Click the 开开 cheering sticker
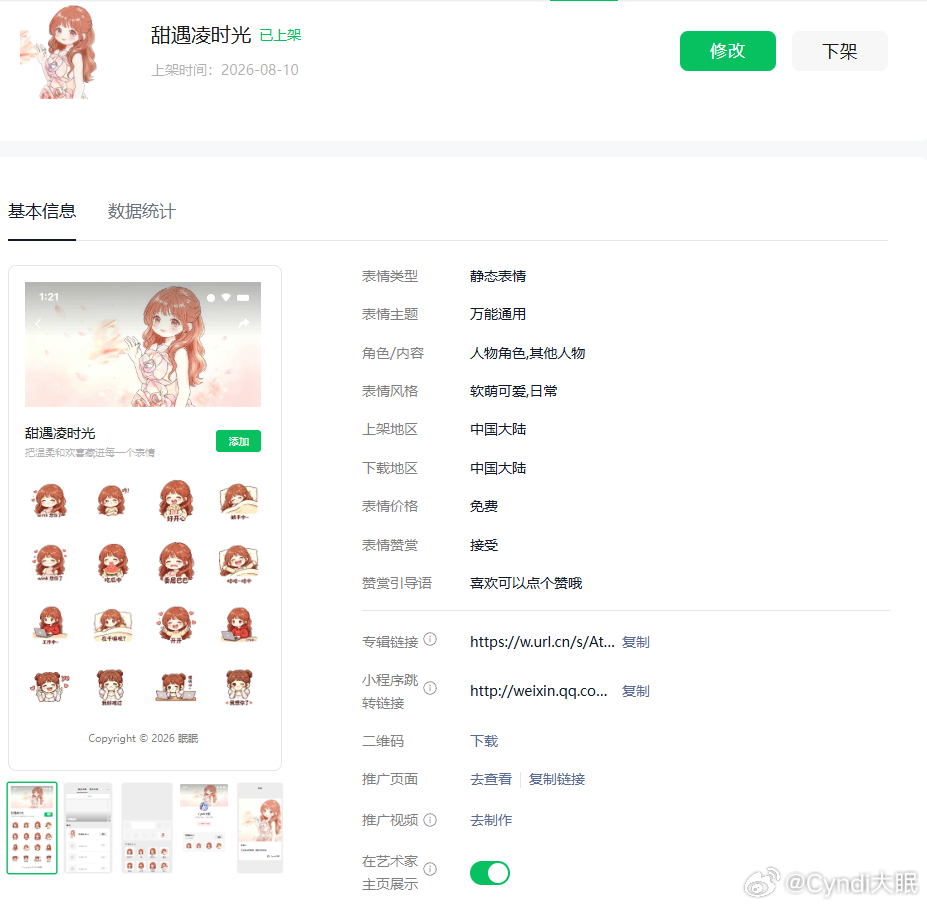The width and height of the screenshot is (927, 907). [176, 625]
